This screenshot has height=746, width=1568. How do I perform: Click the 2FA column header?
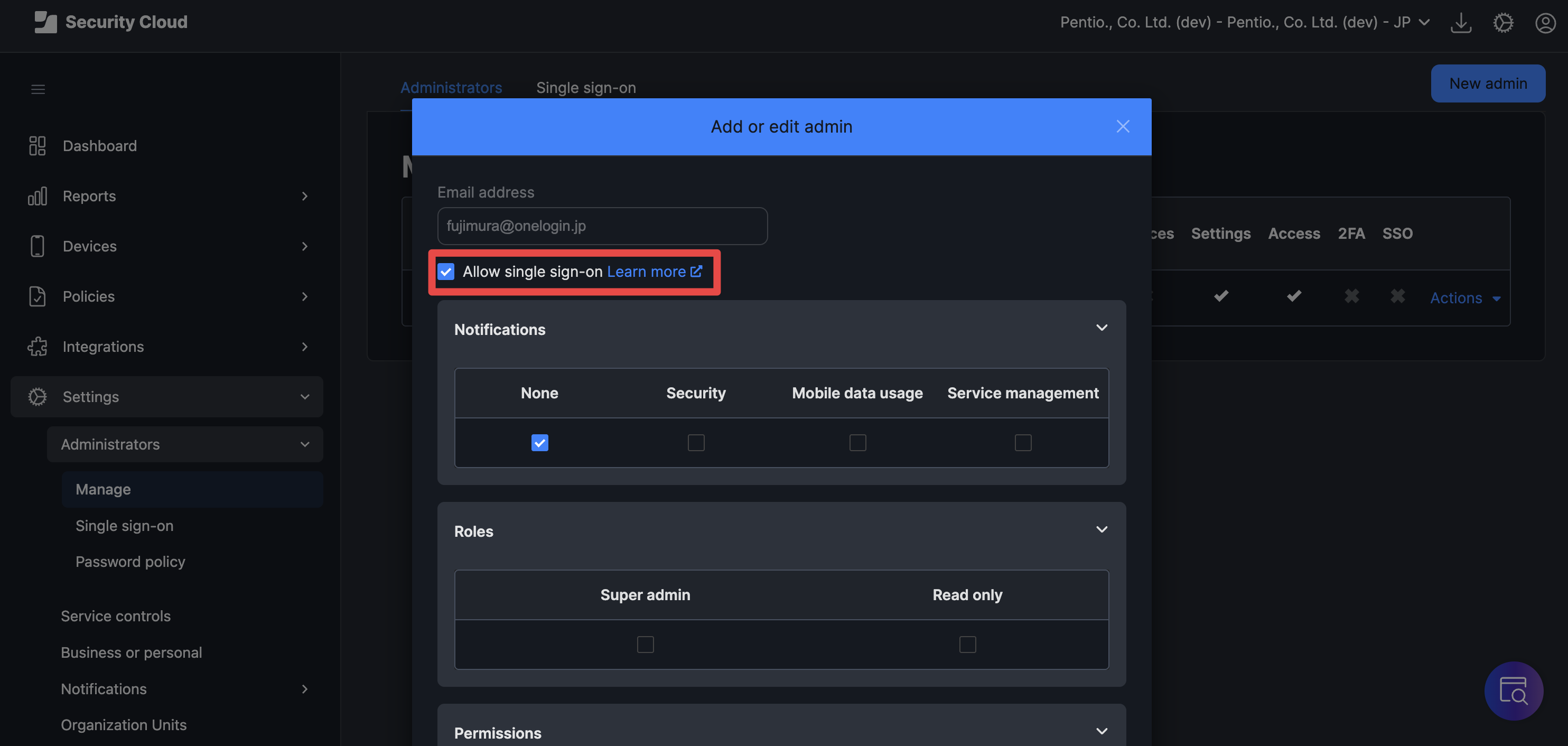pyautogui.click(x=1351, y=233)
